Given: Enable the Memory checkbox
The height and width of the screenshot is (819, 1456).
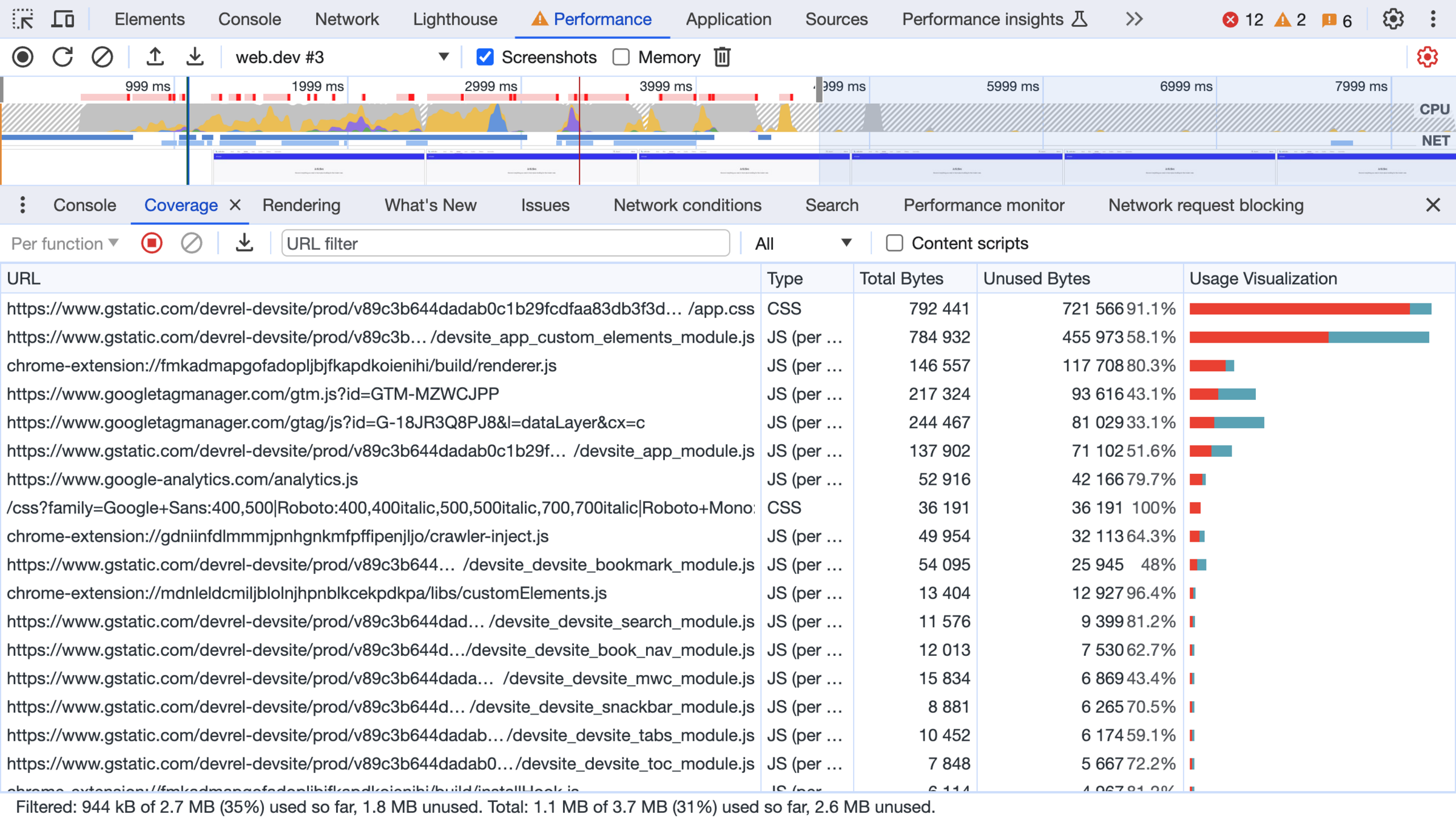Looking at the screenshot, I should point(621,57).
